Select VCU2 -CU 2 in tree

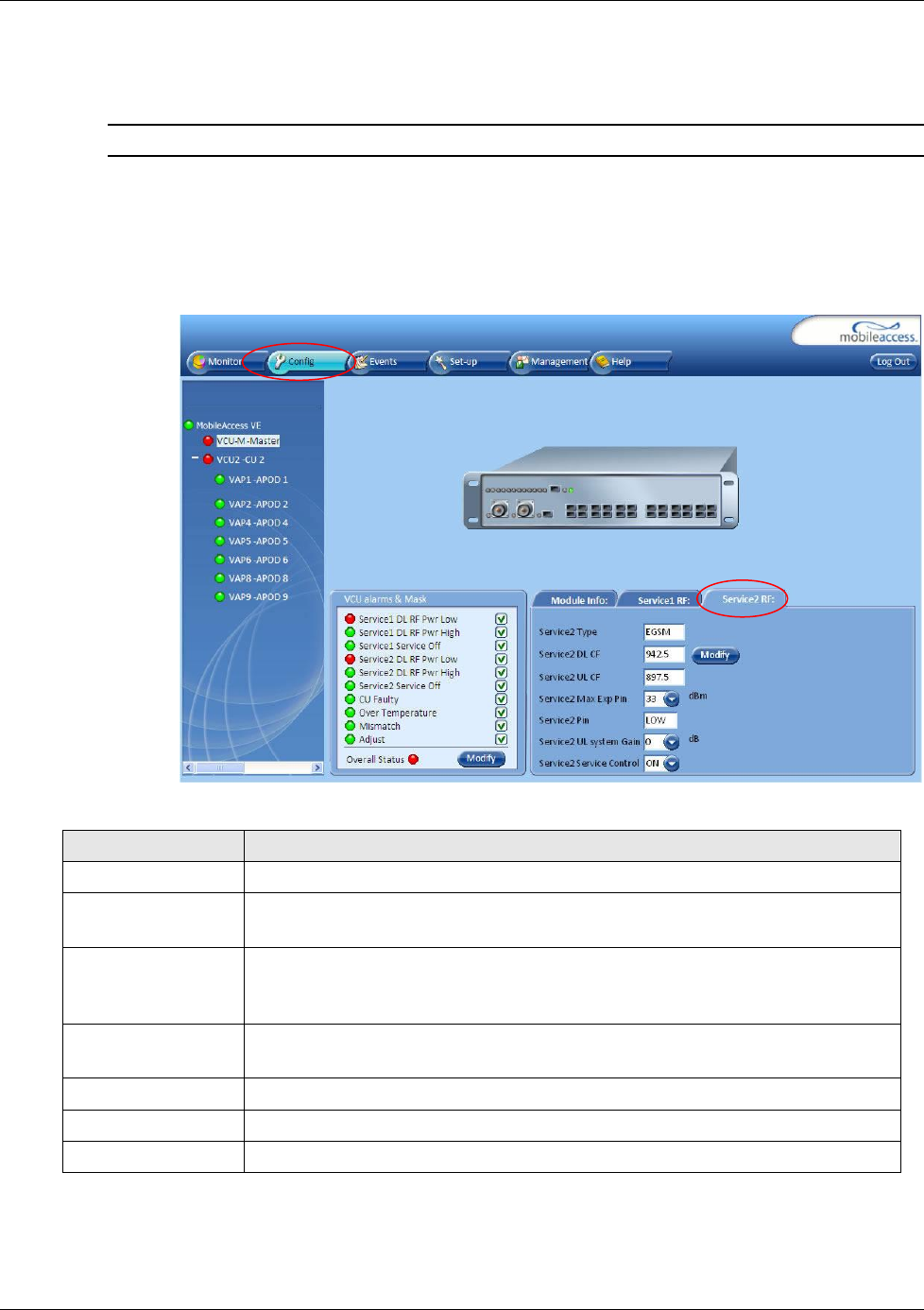pyautogui.click(x=241, y=460)
